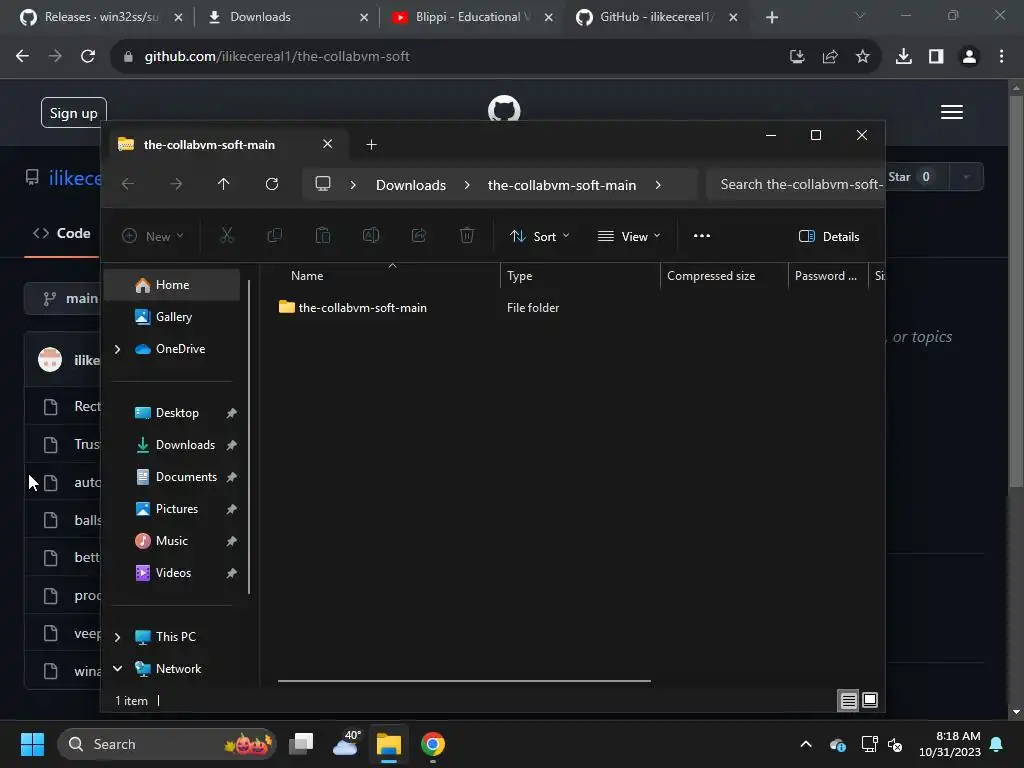
Task: Open a new Chrome tab
Action: pyautogui.click(x=772, y=18)
